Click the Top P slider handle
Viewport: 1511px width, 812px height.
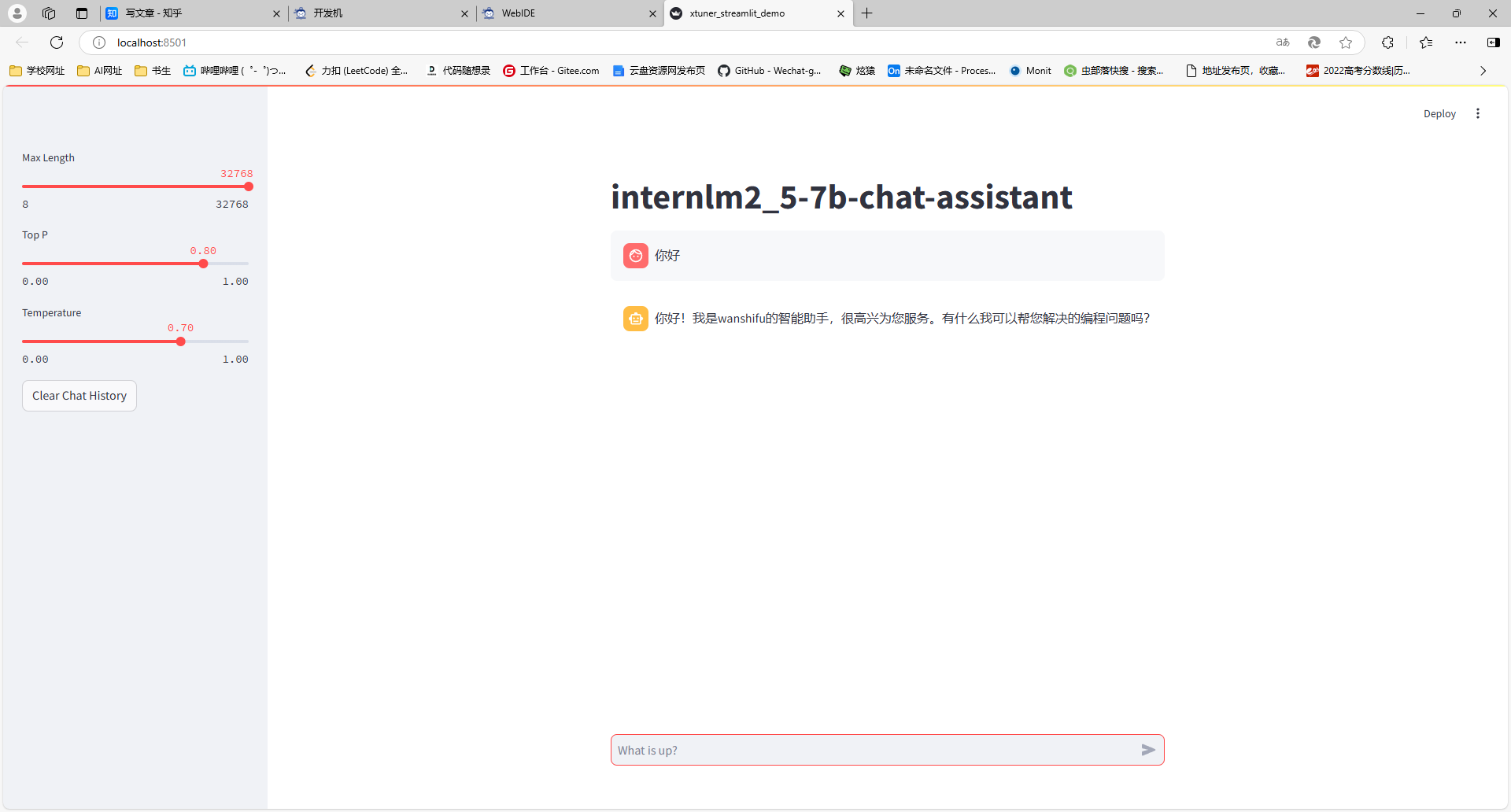pyautogui.click(x=204, y=264)
